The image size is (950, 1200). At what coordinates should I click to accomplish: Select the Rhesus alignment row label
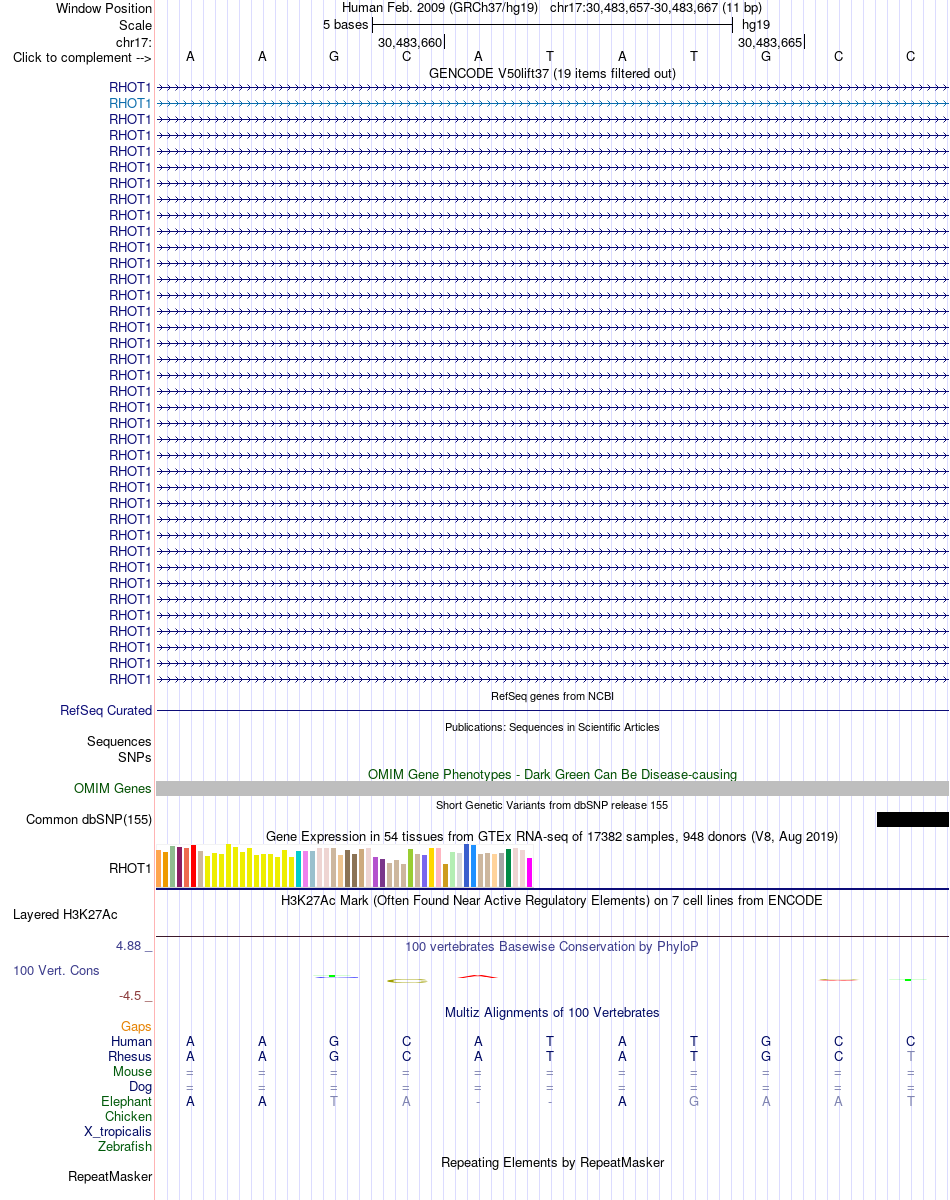[x=130, y=1056]
